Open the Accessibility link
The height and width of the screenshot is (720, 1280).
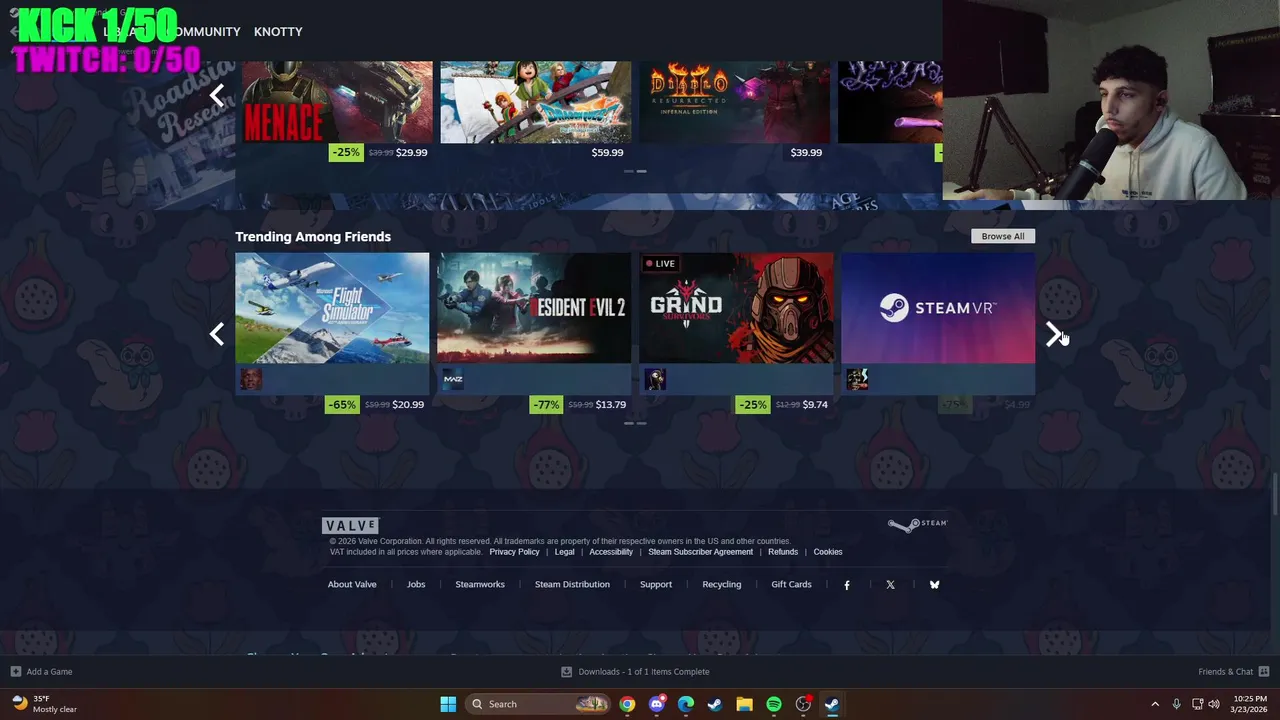(611, 552)
